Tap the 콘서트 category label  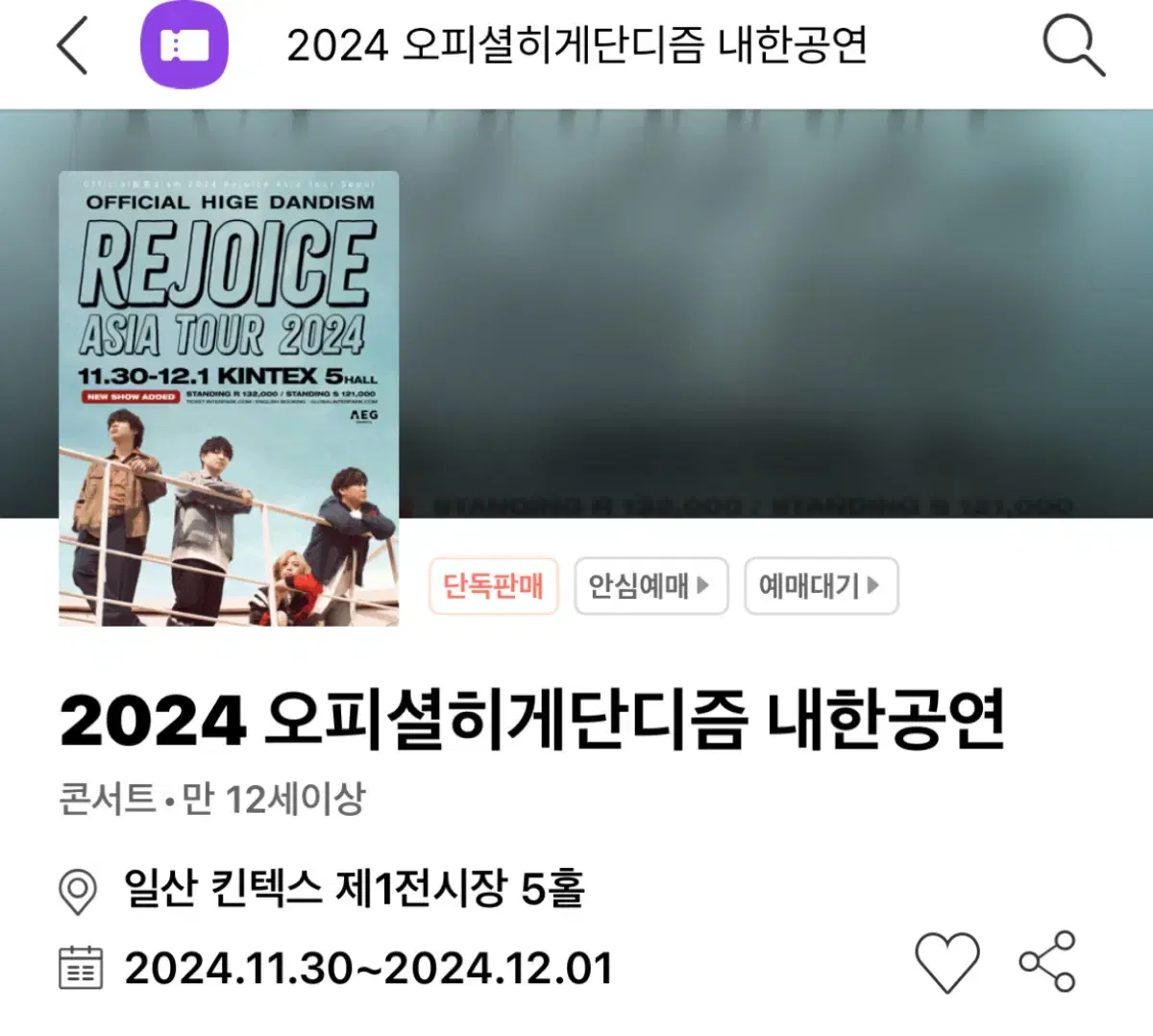point(108,799)
